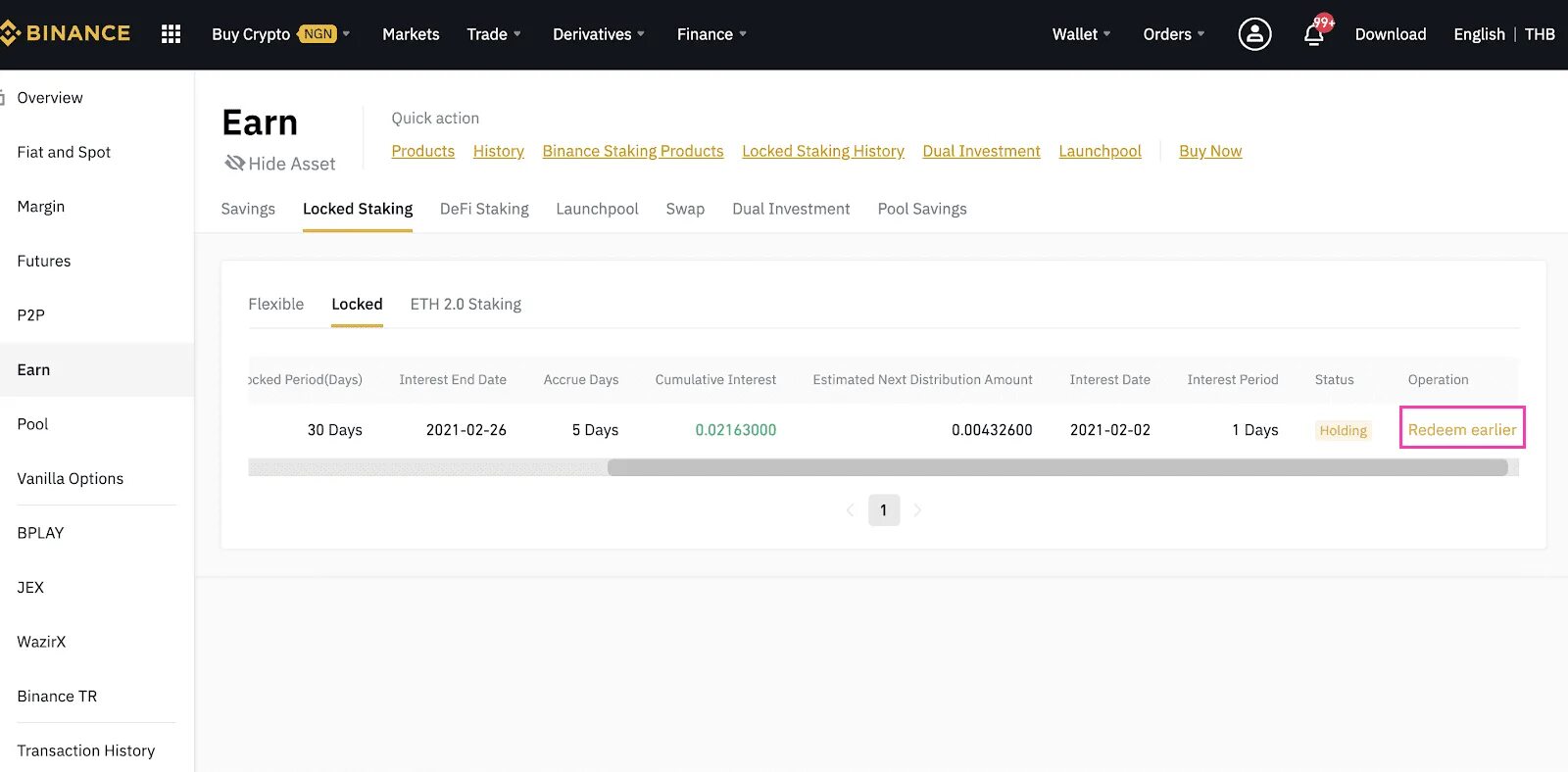The width and height of the screenshot is (1568, 772).
Task: Go to previous page arrow
Action: [850, 510]
